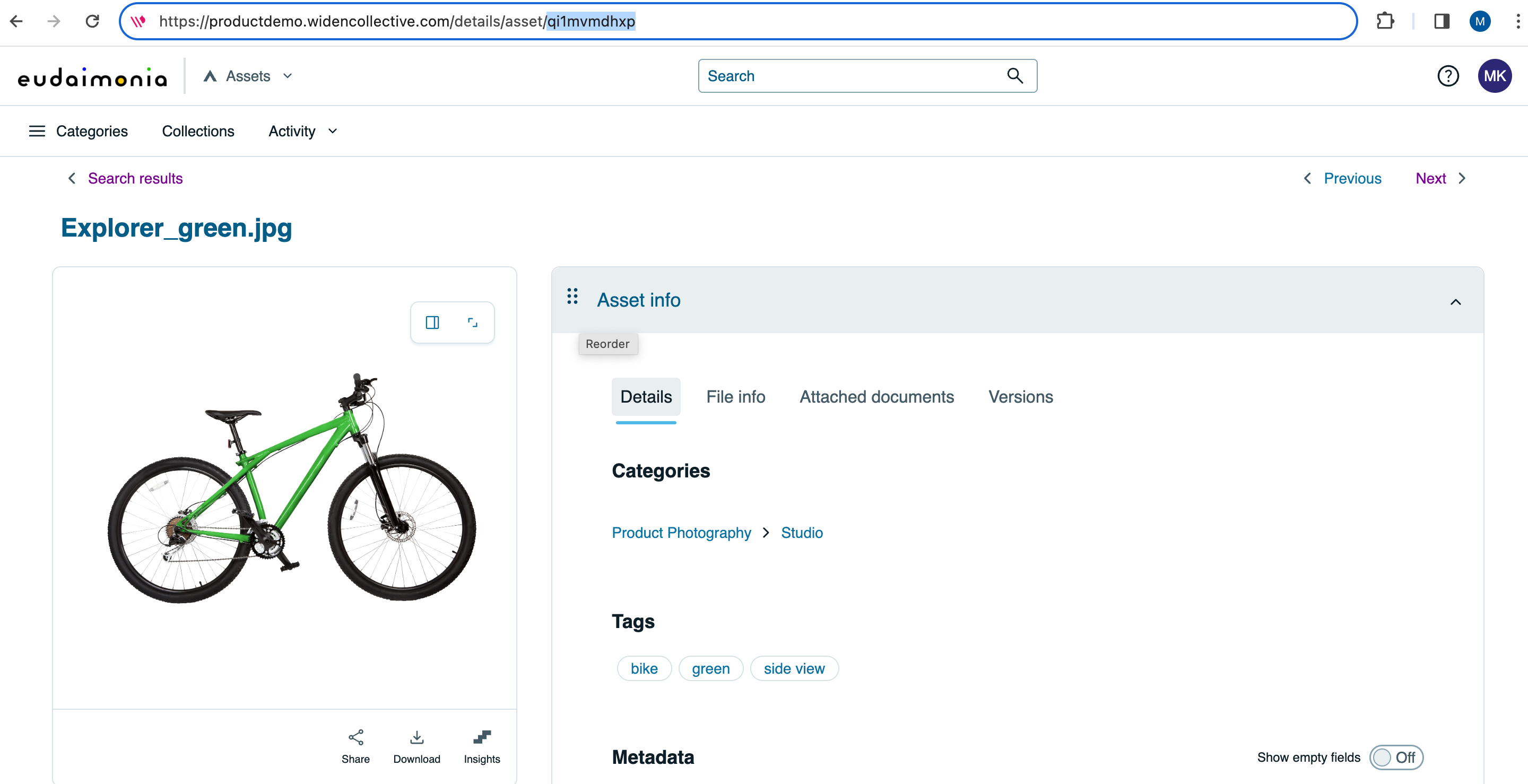The height and width of the screenshot is (784, 1528).
Task: Go to the Next asset
Action: click(x=1431, y=179)
